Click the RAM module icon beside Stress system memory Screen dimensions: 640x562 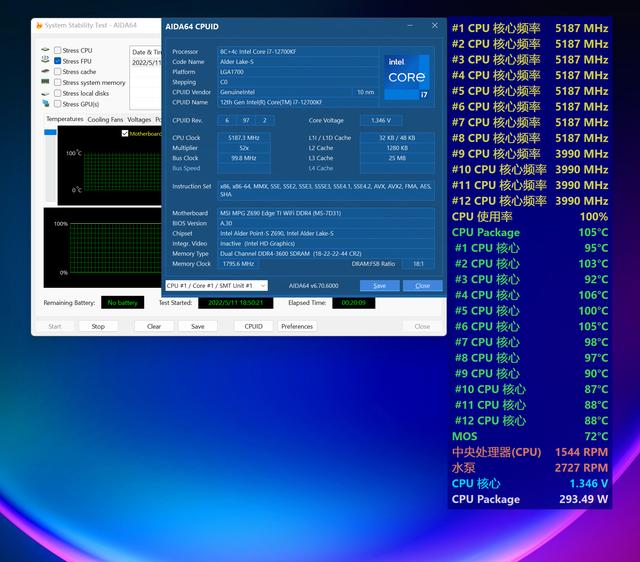tap(45, 83)
